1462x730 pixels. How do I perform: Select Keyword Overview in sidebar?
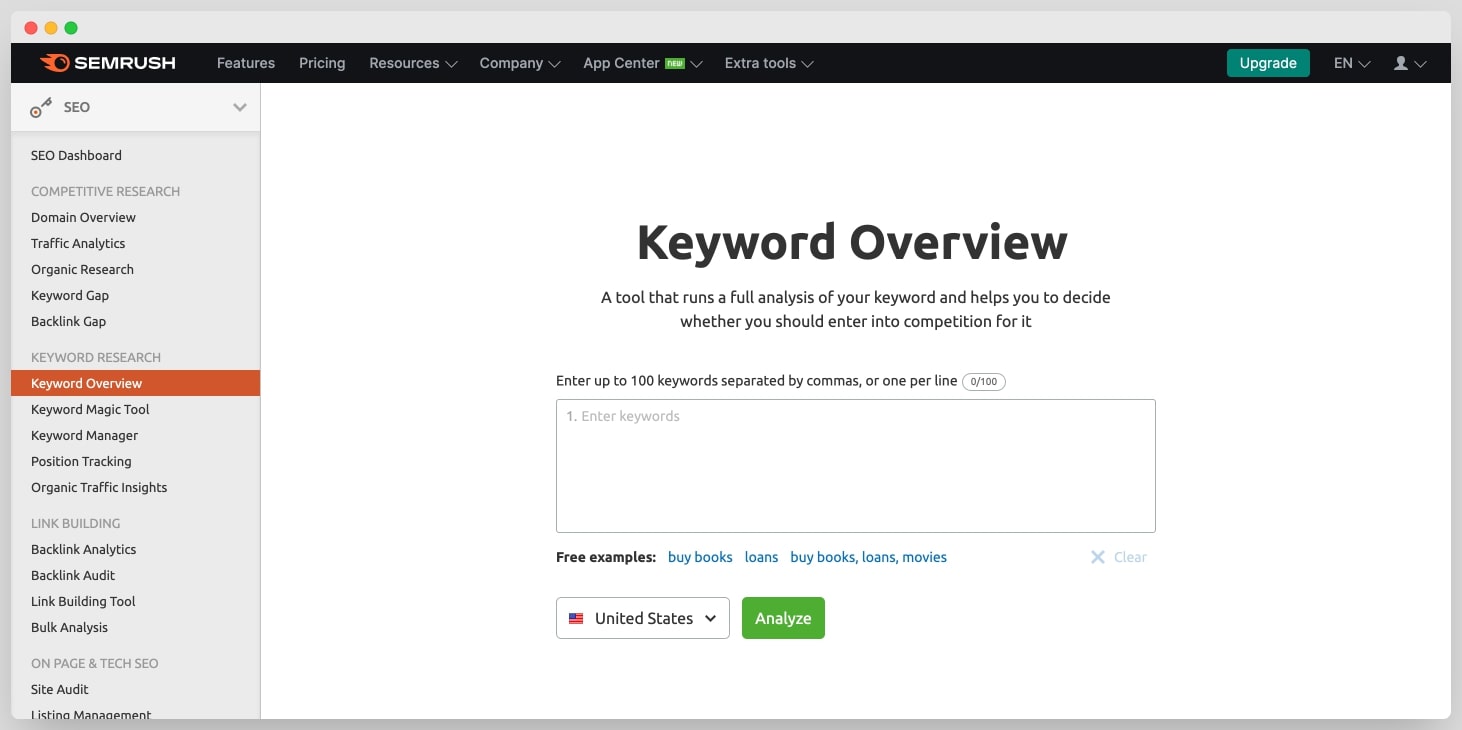pos(135,383)
